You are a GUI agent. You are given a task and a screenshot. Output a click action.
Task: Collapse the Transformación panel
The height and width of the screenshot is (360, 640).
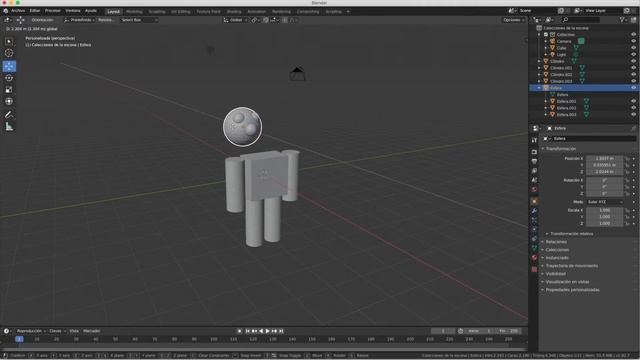[560, 149]
